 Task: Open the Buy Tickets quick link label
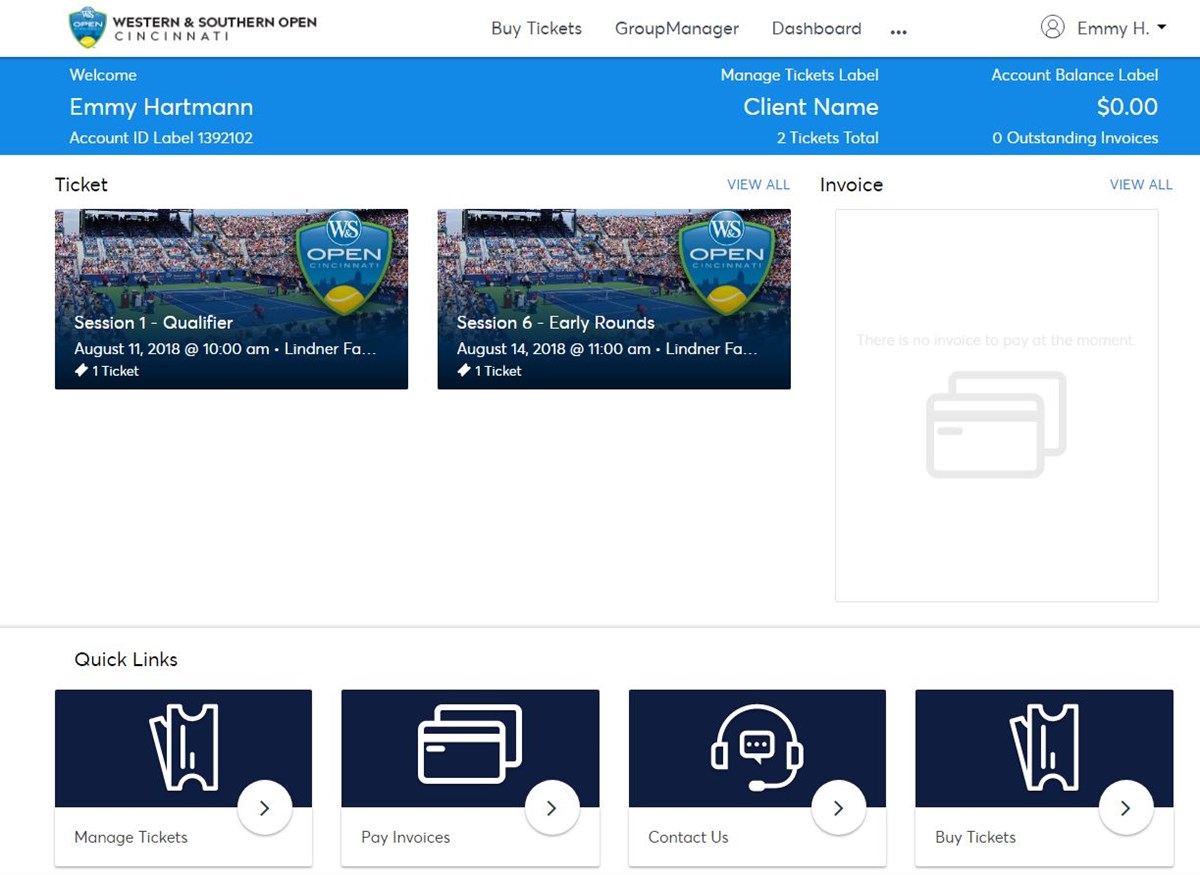(975, 837)
